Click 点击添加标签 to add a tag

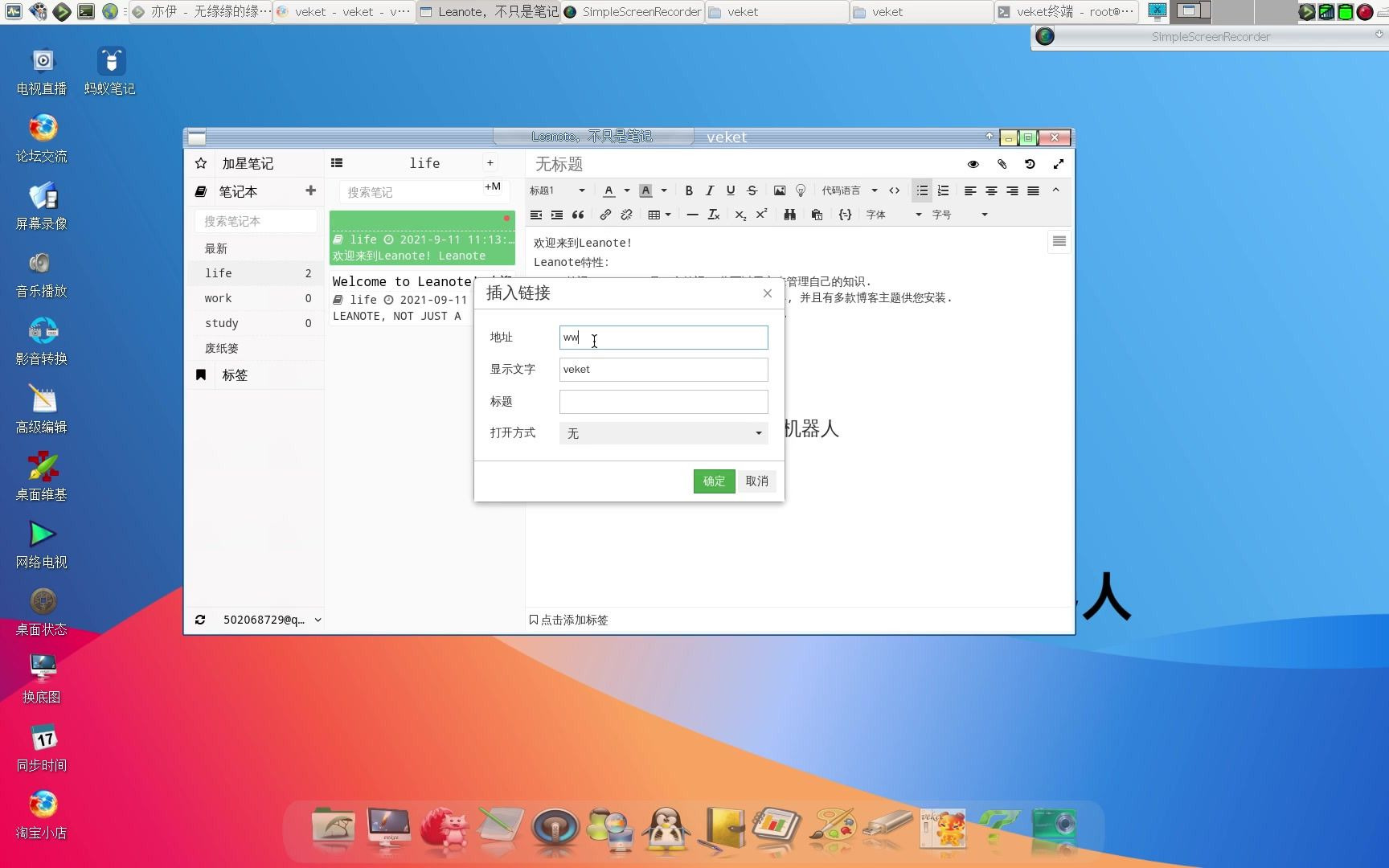tap(568, 620)
